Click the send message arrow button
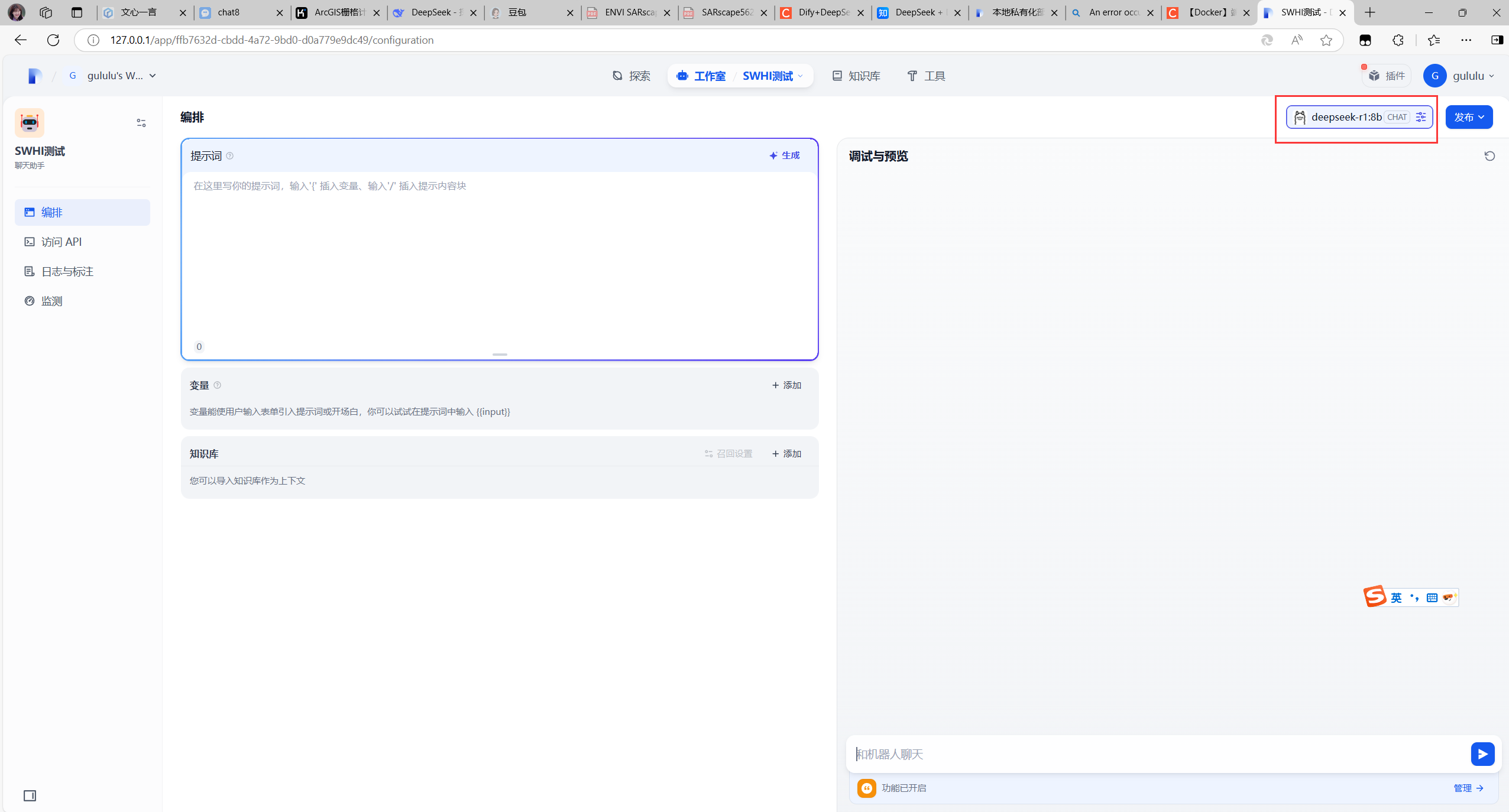Viewport: 1509px width, 812px height. [x=1482, y=753]
